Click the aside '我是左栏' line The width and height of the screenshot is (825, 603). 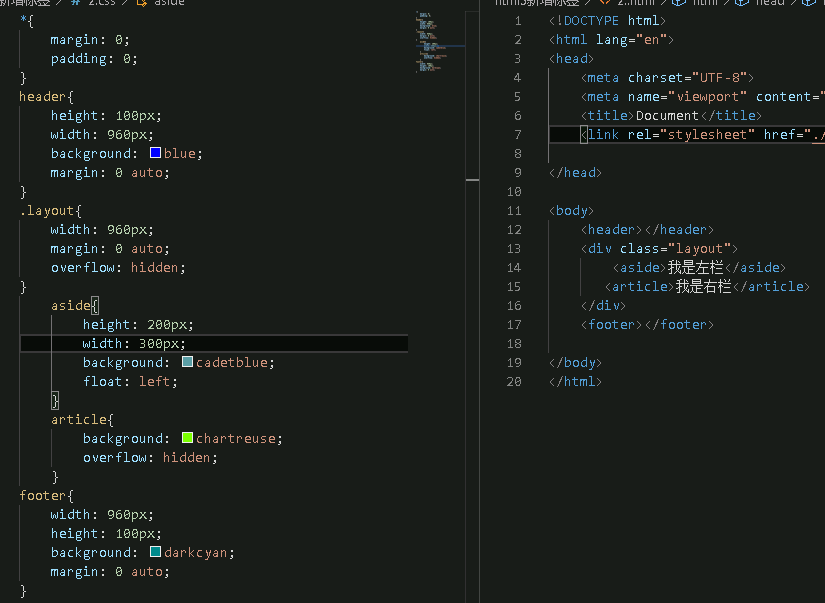tap(699, 267)
